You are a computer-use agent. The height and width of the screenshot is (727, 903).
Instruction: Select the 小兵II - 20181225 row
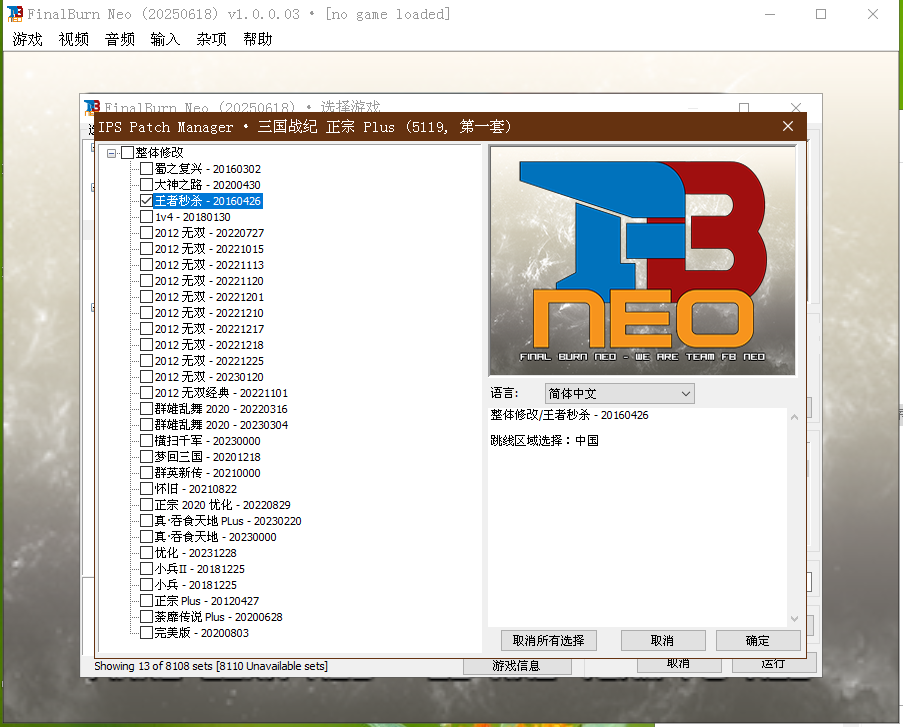[x=199, y=569]
